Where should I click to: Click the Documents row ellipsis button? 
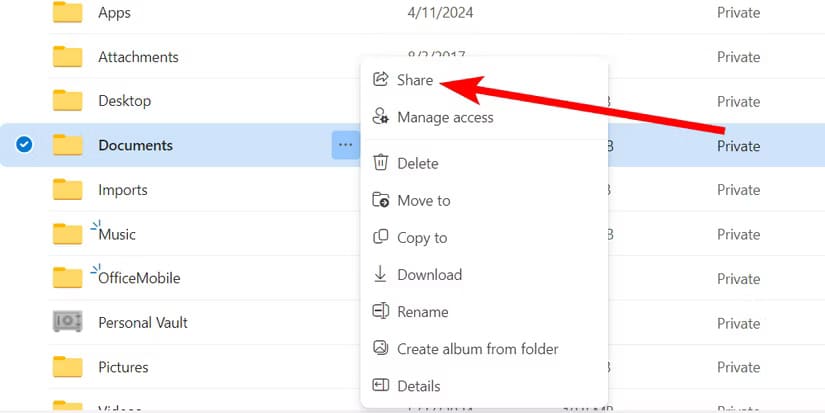click(345, 145)
